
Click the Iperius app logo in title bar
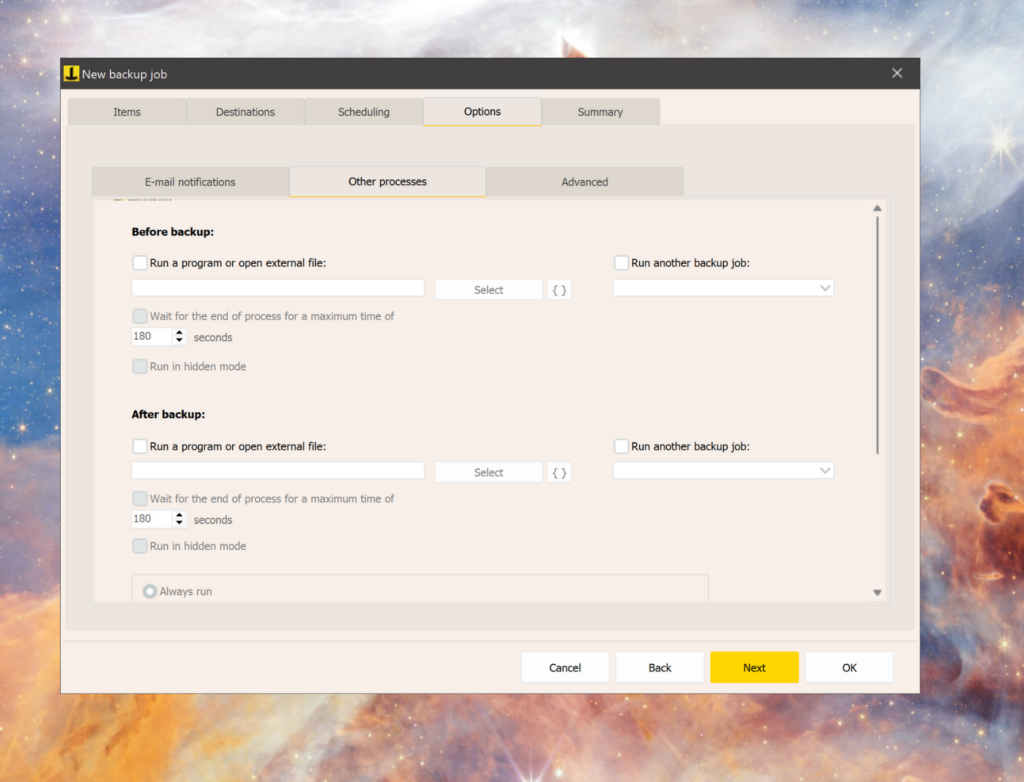click(x=71, y=74)
